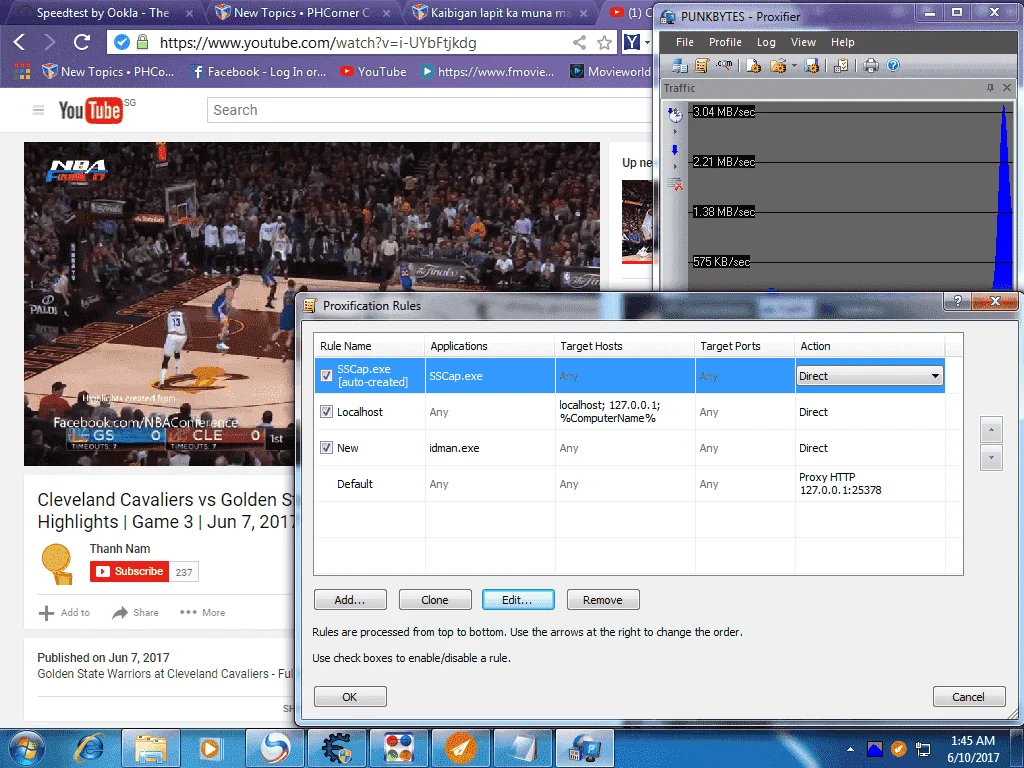Bookmark page with star icon
1024x768 pixels.
point(604,43)
